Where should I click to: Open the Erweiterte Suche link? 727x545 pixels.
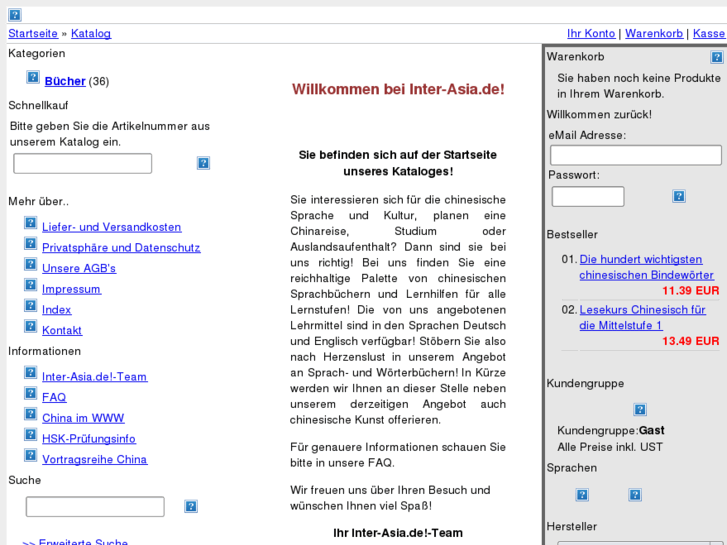pyautogui.click(x=75, y=541)
